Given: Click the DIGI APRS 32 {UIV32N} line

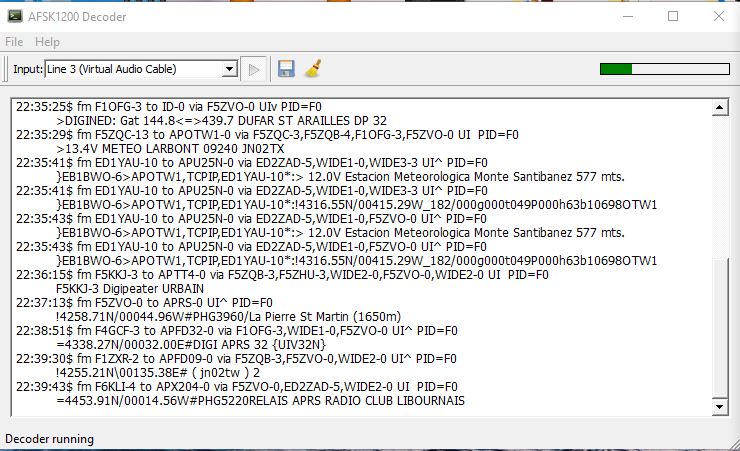Looking at the screenshot, I should (191, 345).
